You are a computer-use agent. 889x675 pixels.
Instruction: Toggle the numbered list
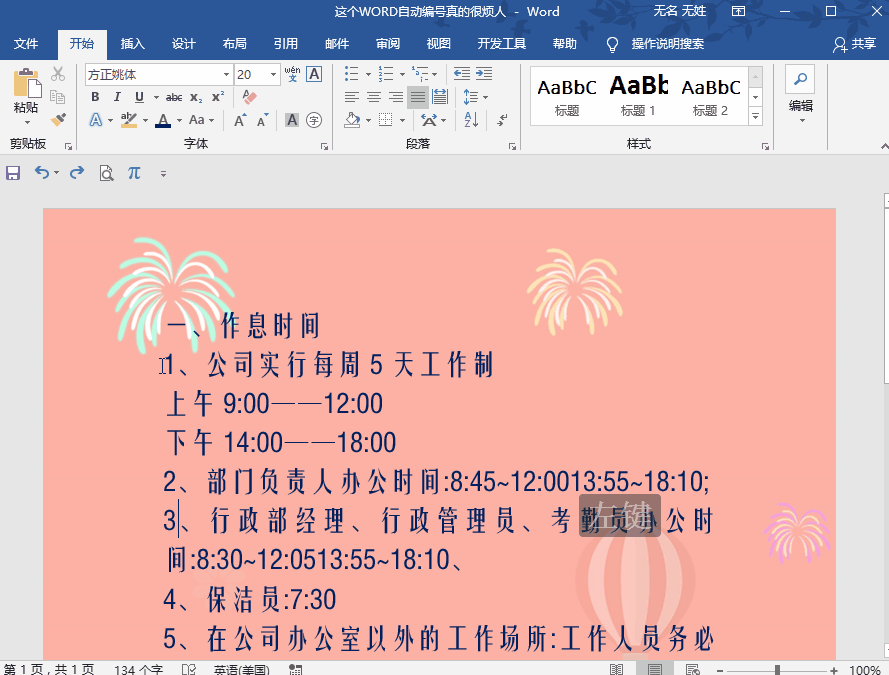pos(385,73)
